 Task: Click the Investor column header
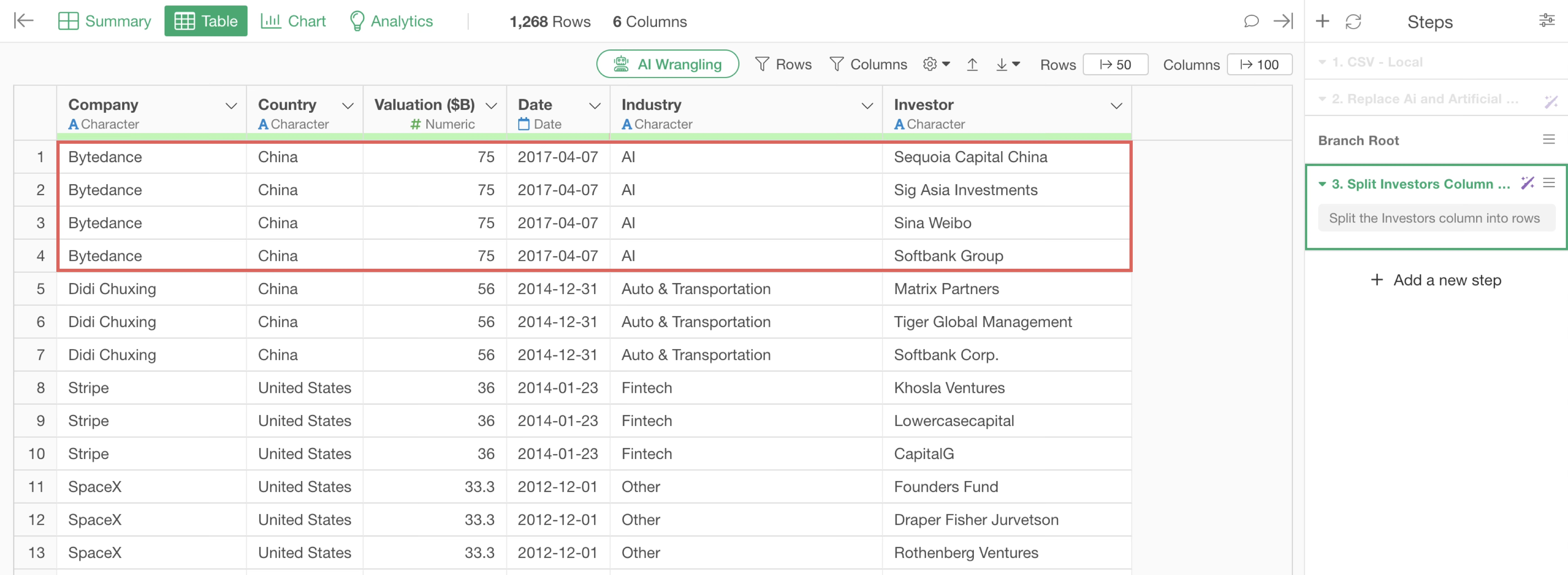(1007, 113)
